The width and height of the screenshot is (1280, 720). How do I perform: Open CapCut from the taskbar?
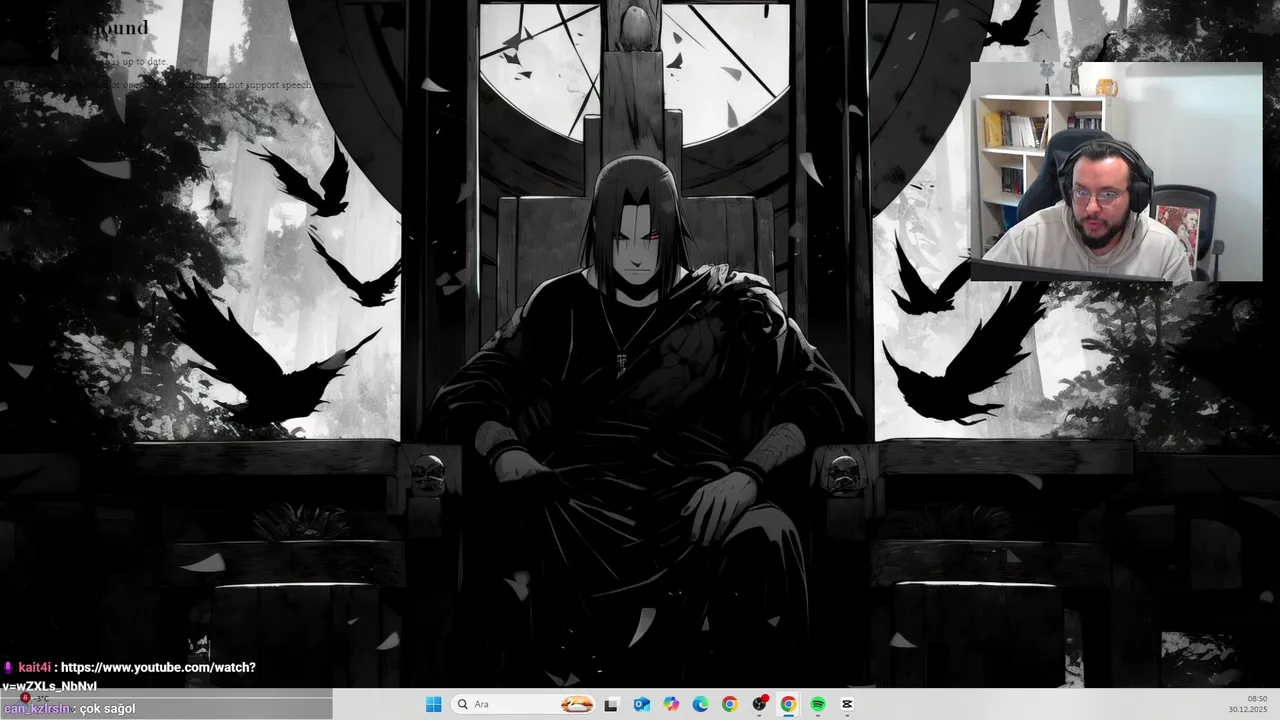(x=847, y=704)
